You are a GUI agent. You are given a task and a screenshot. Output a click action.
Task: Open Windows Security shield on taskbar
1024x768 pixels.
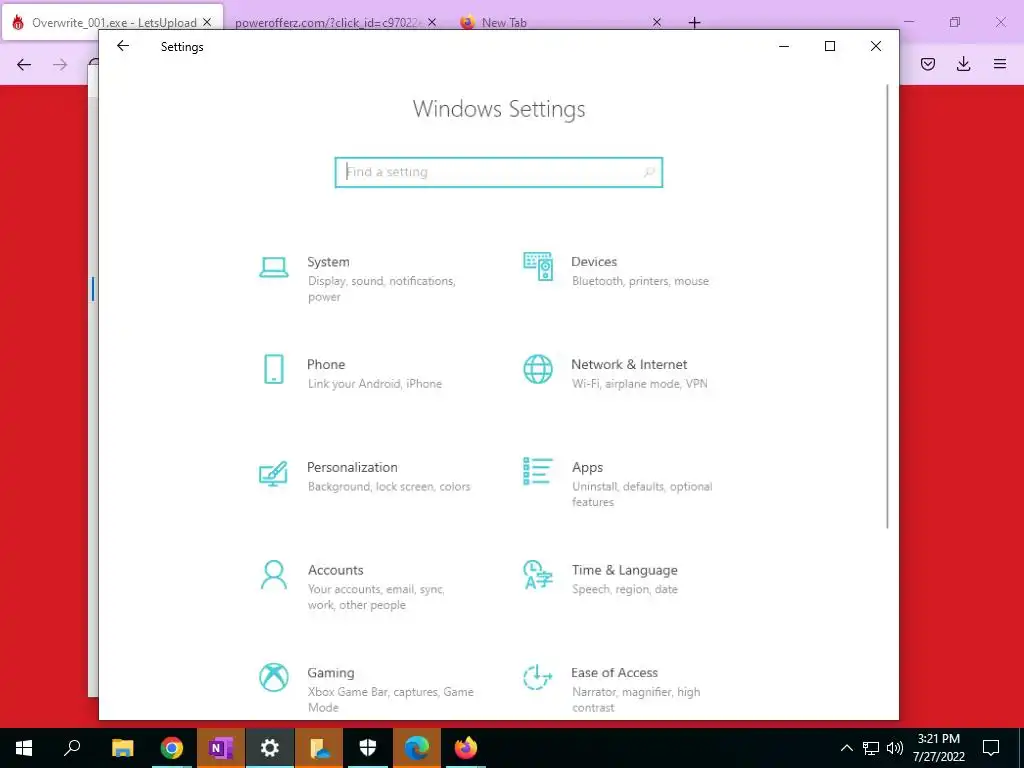point(368,748)
